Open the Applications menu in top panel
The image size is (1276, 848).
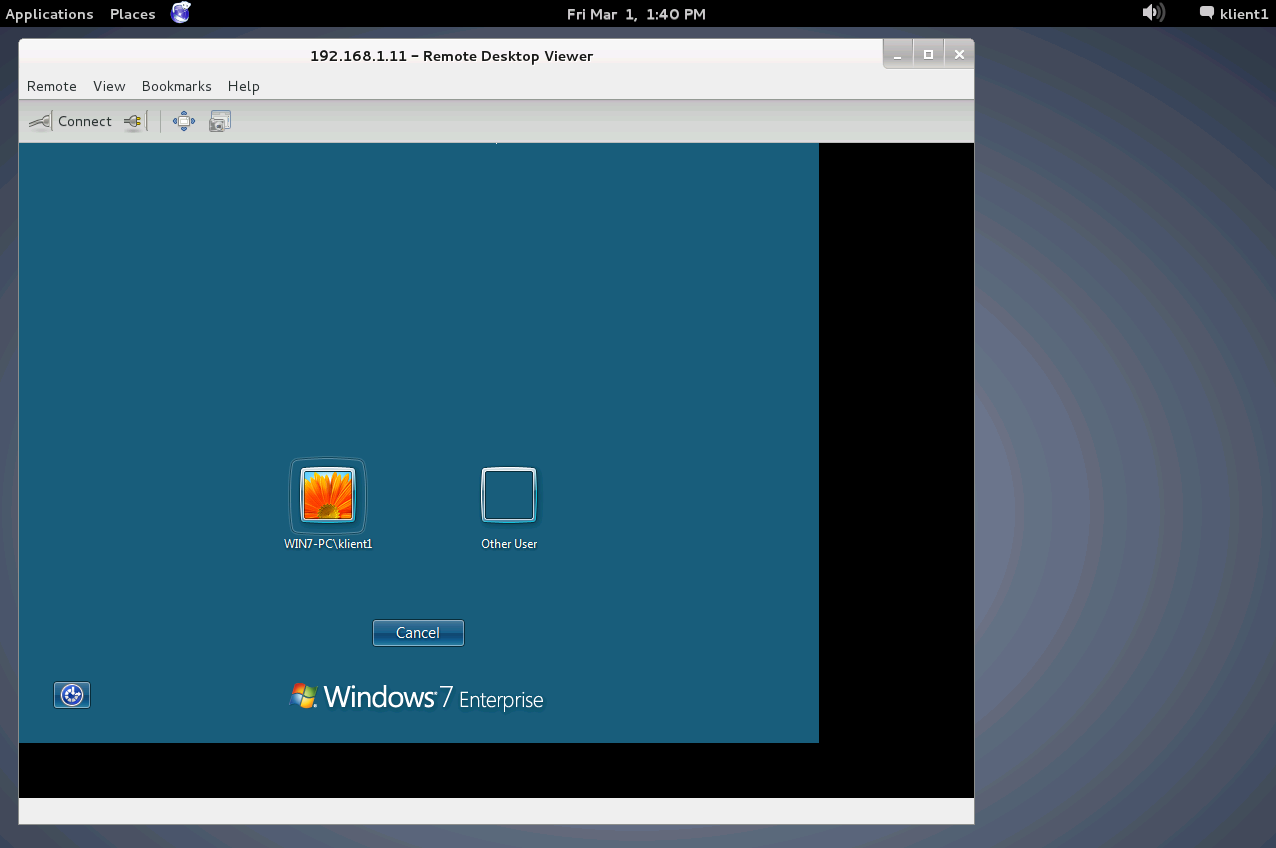(x=49, y=14)
